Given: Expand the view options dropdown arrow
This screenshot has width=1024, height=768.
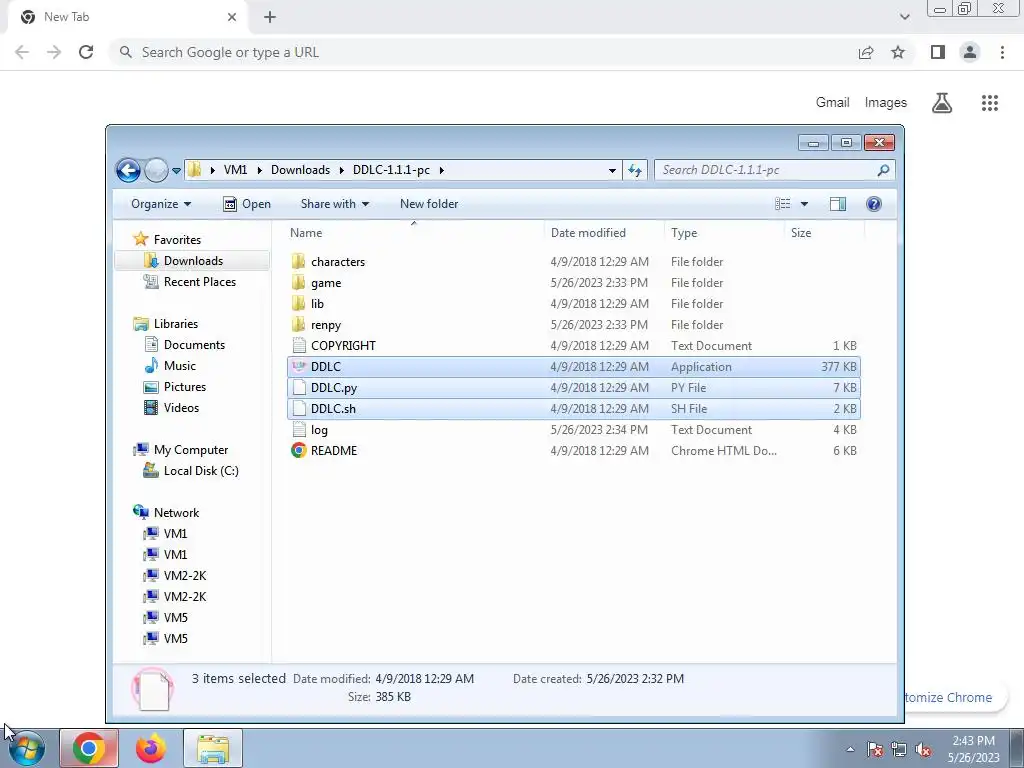Looking at the screenshot, I should click(x=805, y=204).
